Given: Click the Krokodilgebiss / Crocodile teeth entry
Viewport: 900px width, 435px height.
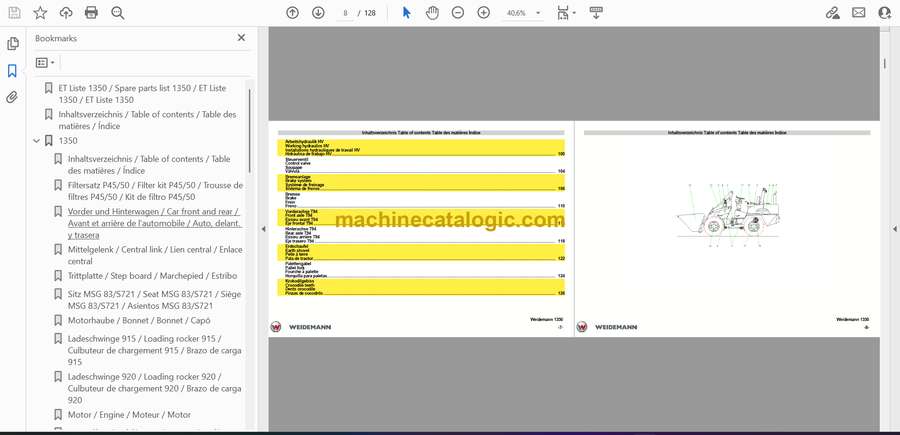Looking at the screenshot, I should (421, 288).
